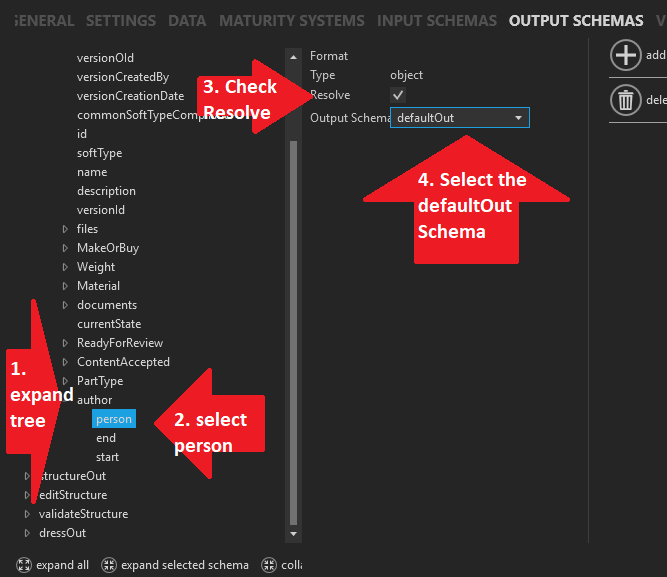Viewport: 667px width, 577px height.
Task: Expand the validateStructure schema arrow
Action: tap(27, 514)
